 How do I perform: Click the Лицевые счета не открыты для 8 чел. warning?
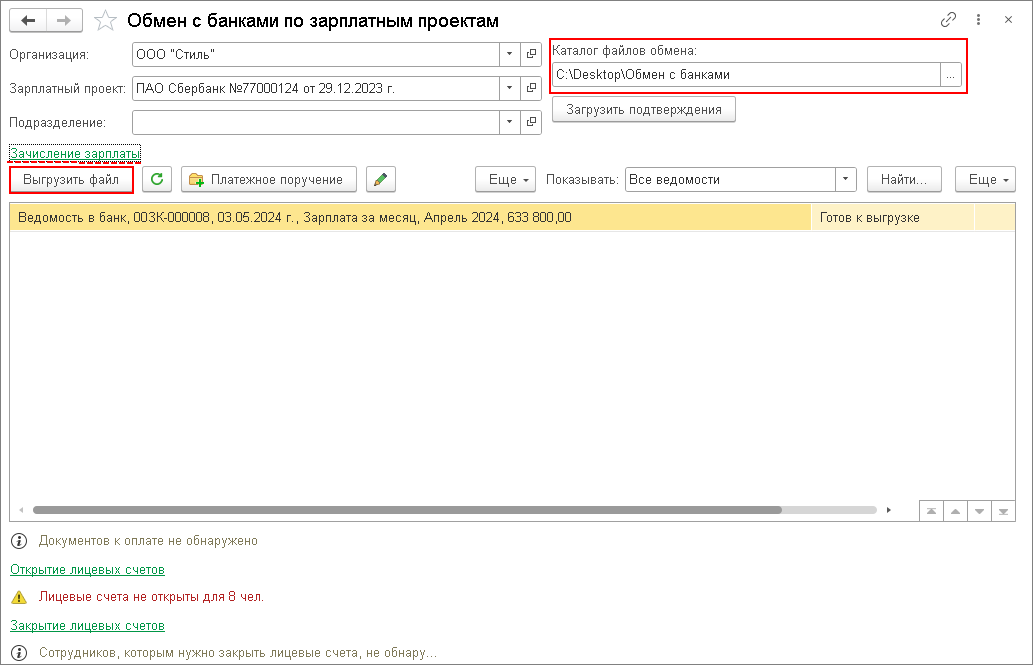tap(151, 597)
